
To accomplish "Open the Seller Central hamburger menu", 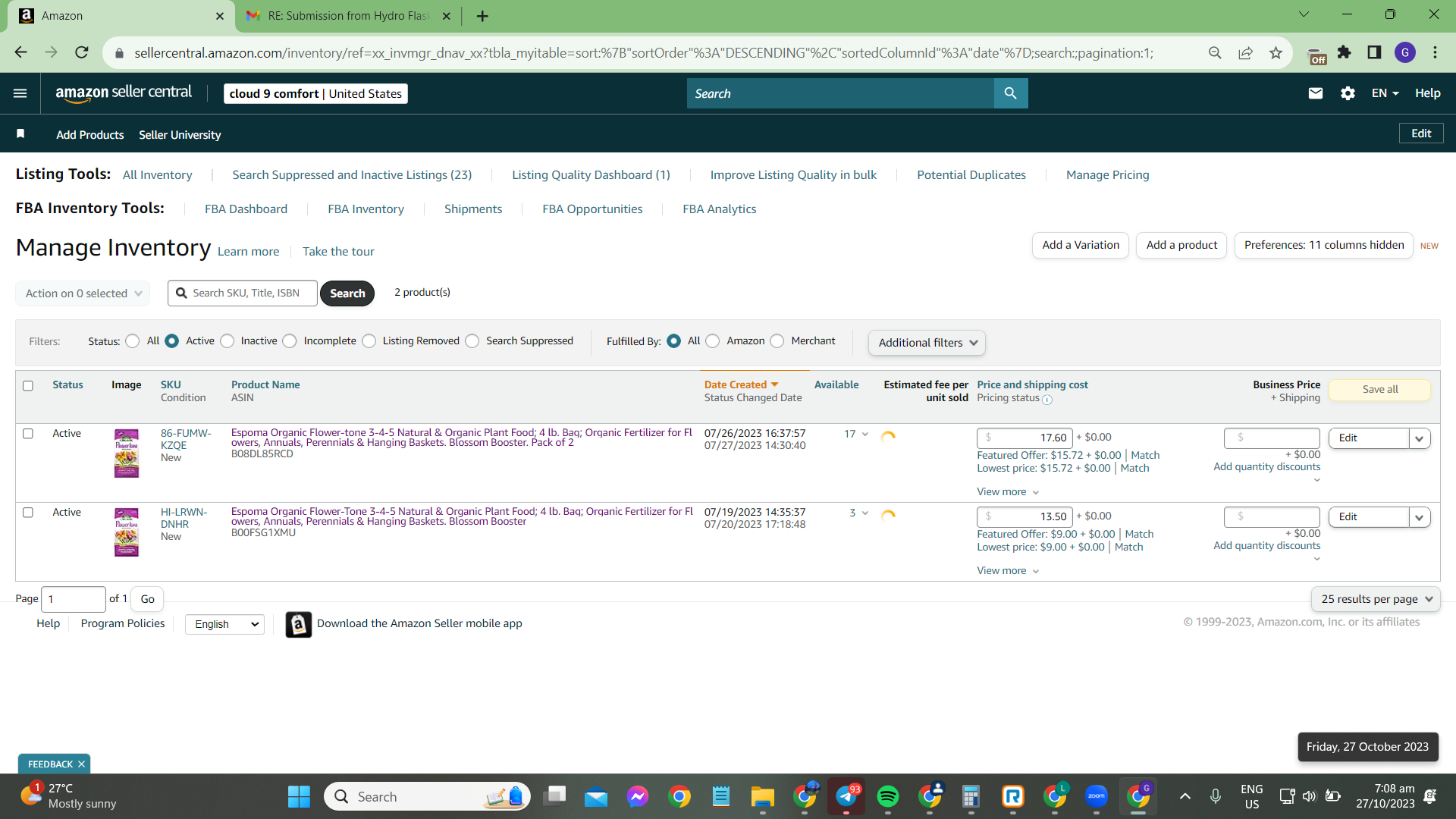I will (20, 93).
